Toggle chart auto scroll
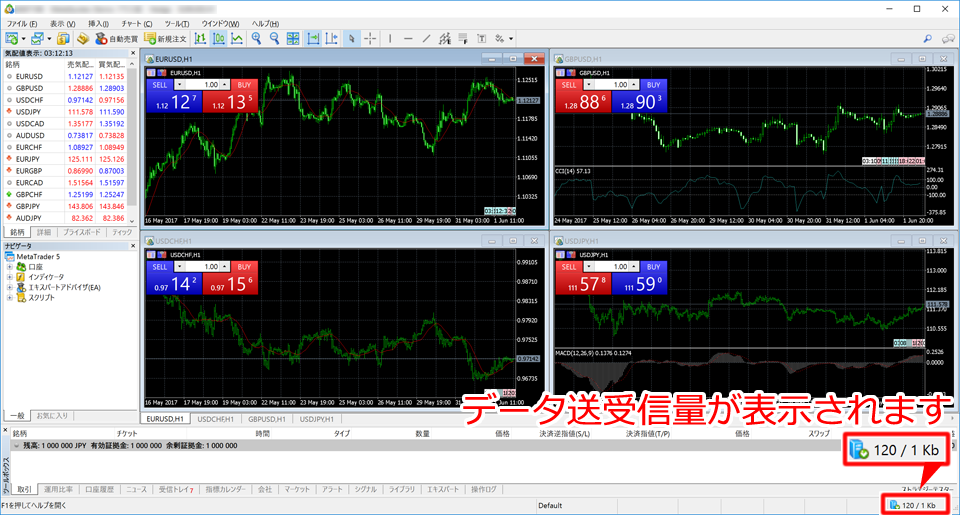Screen dimensions: 960x515 pyautogui.click(x=313, y=39)
